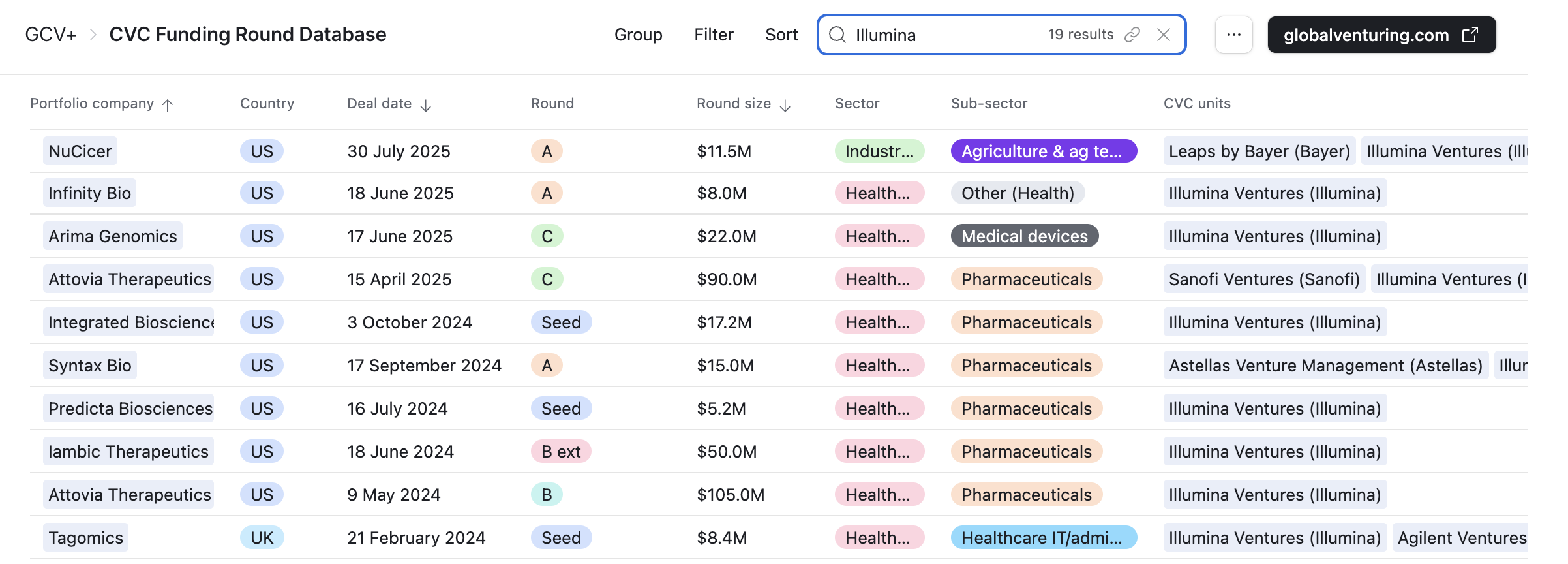Open the Sort menu
This screenshot has height=564, width=1568.
[781, 35]
